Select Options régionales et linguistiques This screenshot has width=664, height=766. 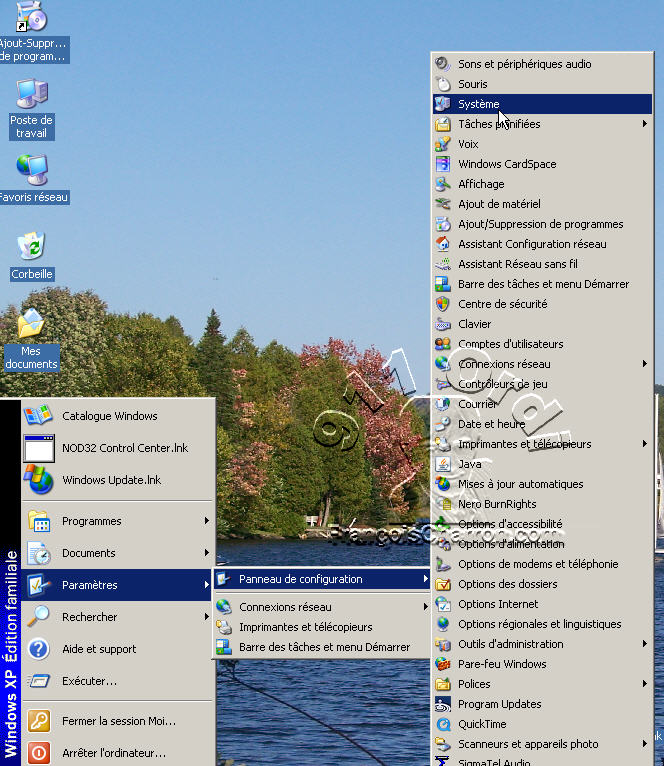(x=542, y=624)
